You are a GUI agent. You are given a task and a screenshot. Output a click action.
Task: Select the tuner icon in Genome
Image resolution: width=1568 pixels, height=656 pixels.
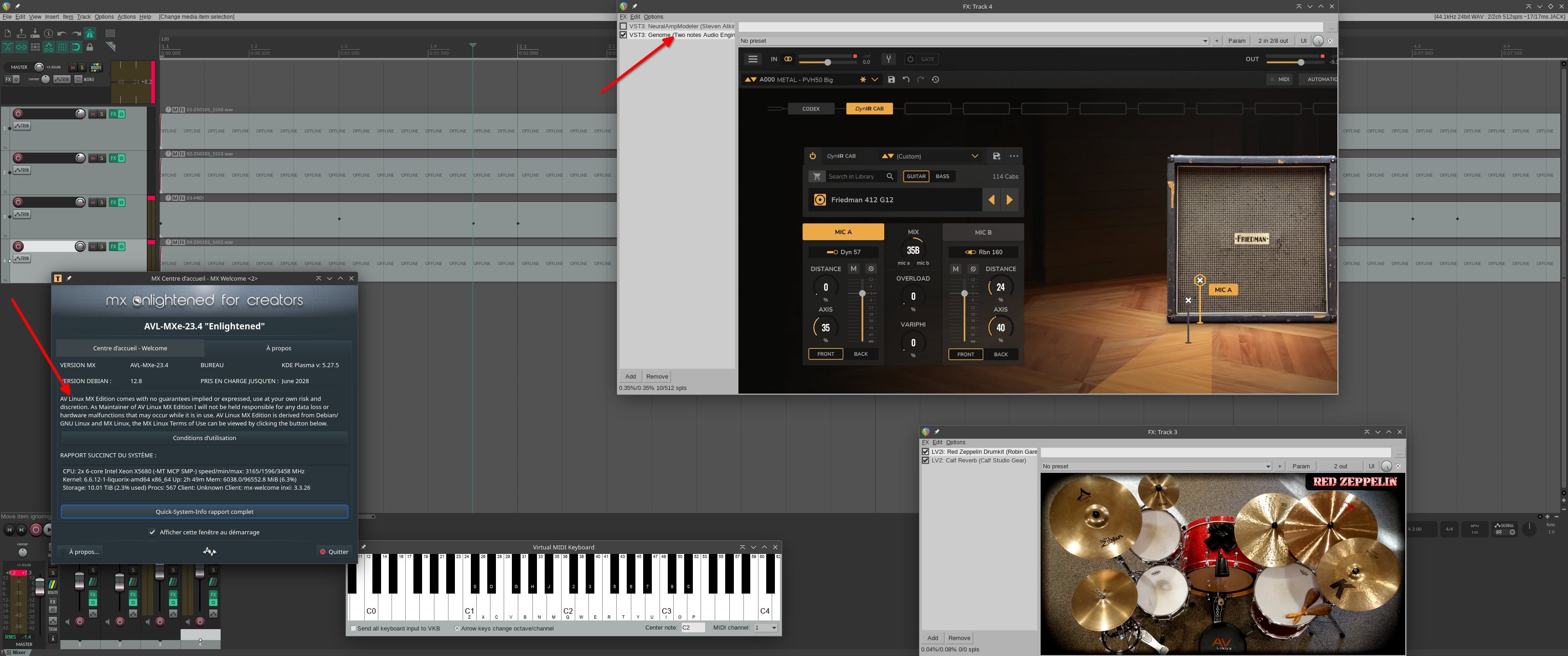point(888,59)
